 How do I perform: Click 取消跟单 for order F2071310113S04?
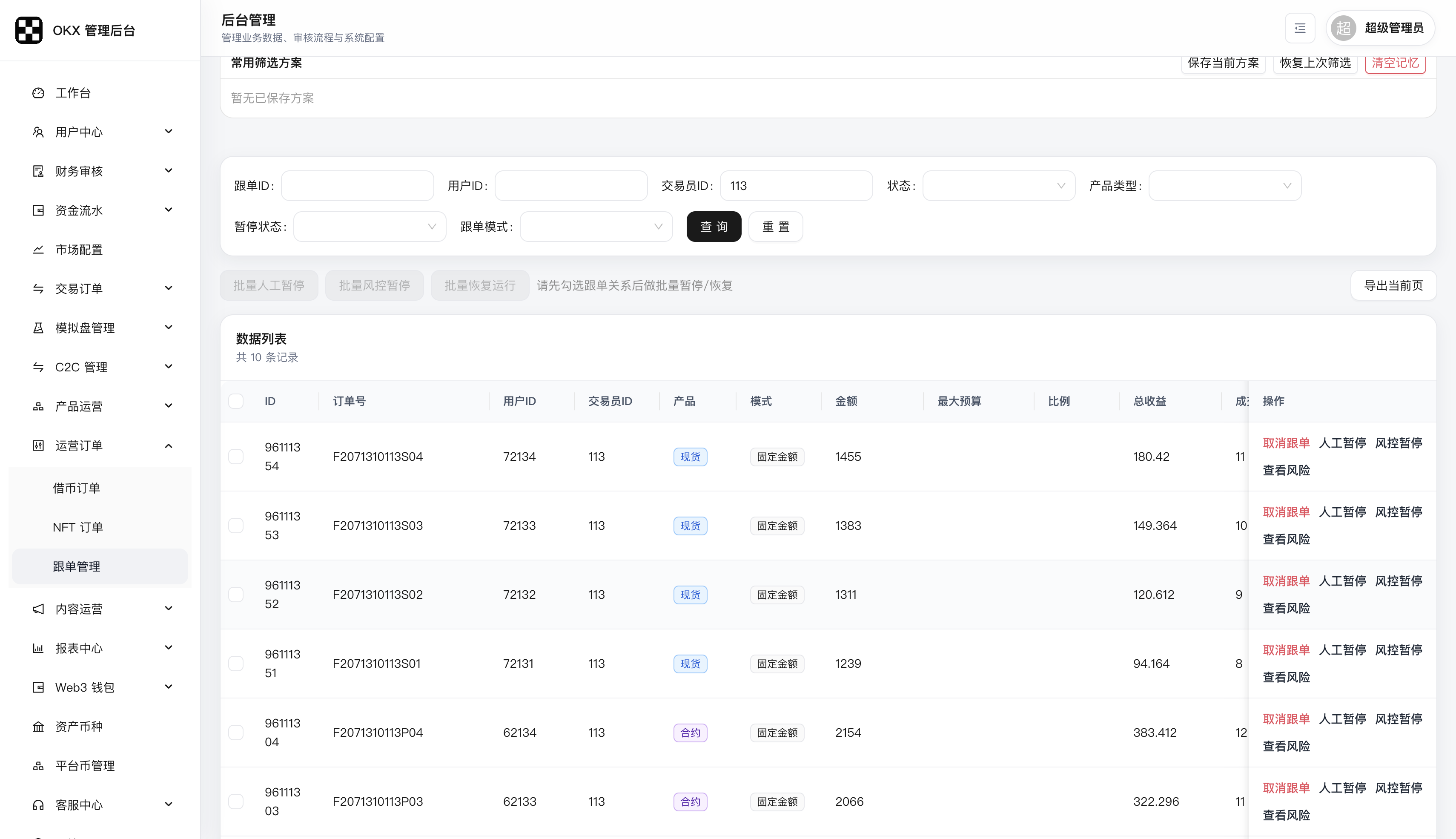click(1286, 442)
